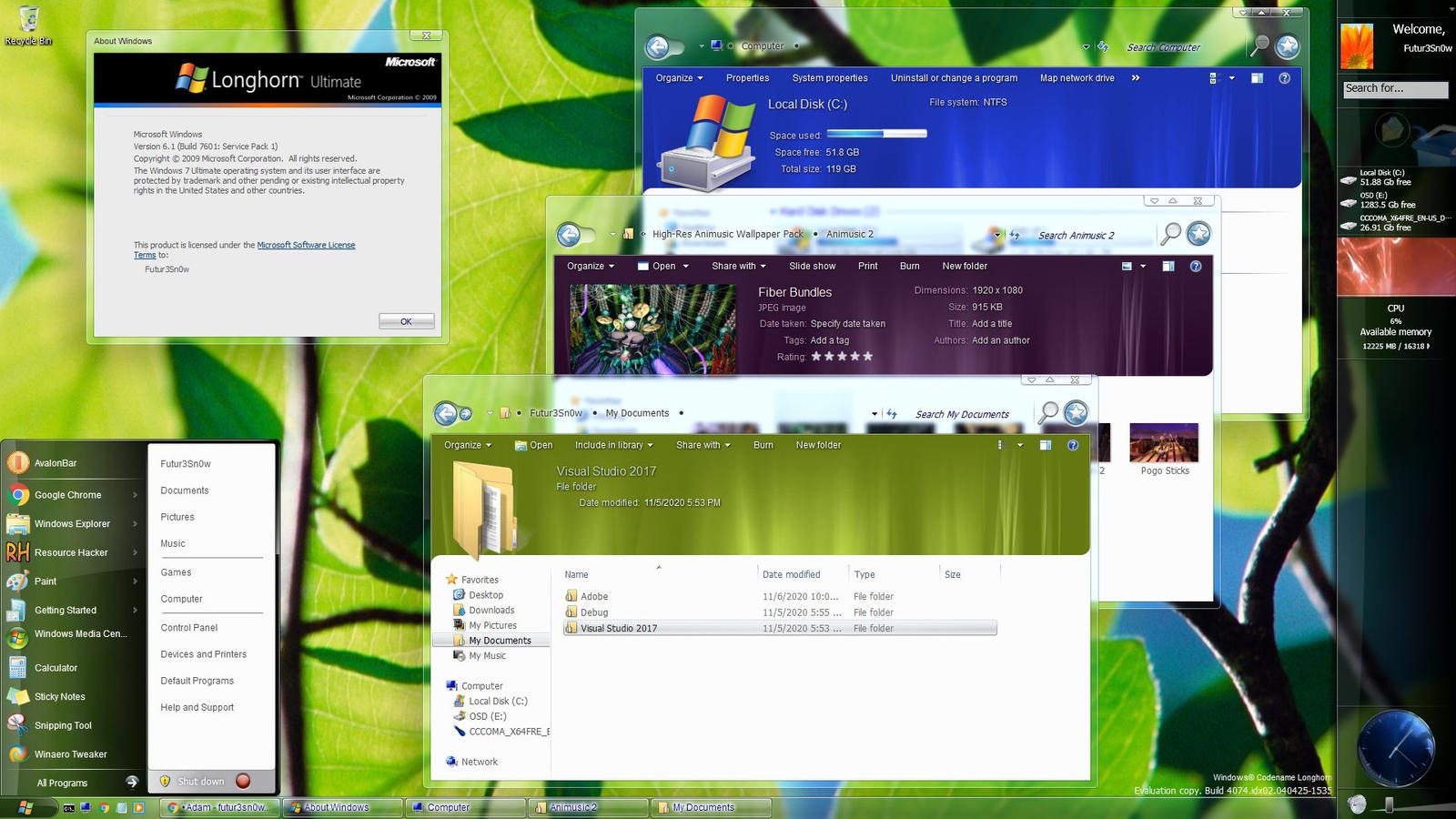The height and width of the screenshot is (819, 1456).
Task: Click the five-star rating for Fiber Bundles
Action: click(x=842, y=357)
